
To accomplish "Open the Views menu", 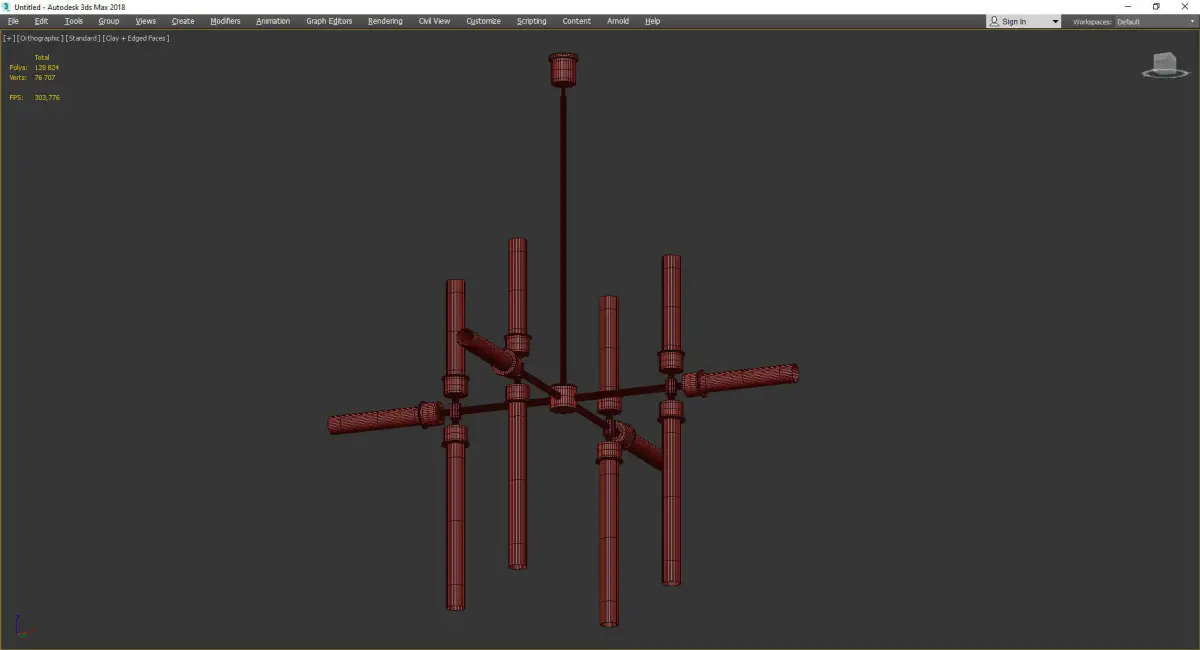I will click(x=146, y=21).
